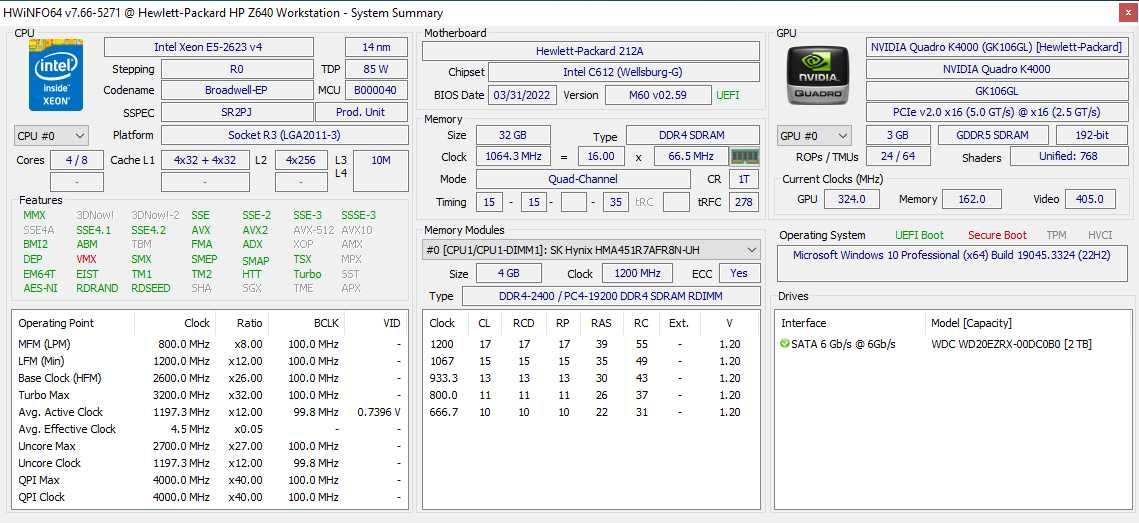The image size is (1139, 523).
Task: Click the module ECC Yes field
Action: [x=739, y=274]
